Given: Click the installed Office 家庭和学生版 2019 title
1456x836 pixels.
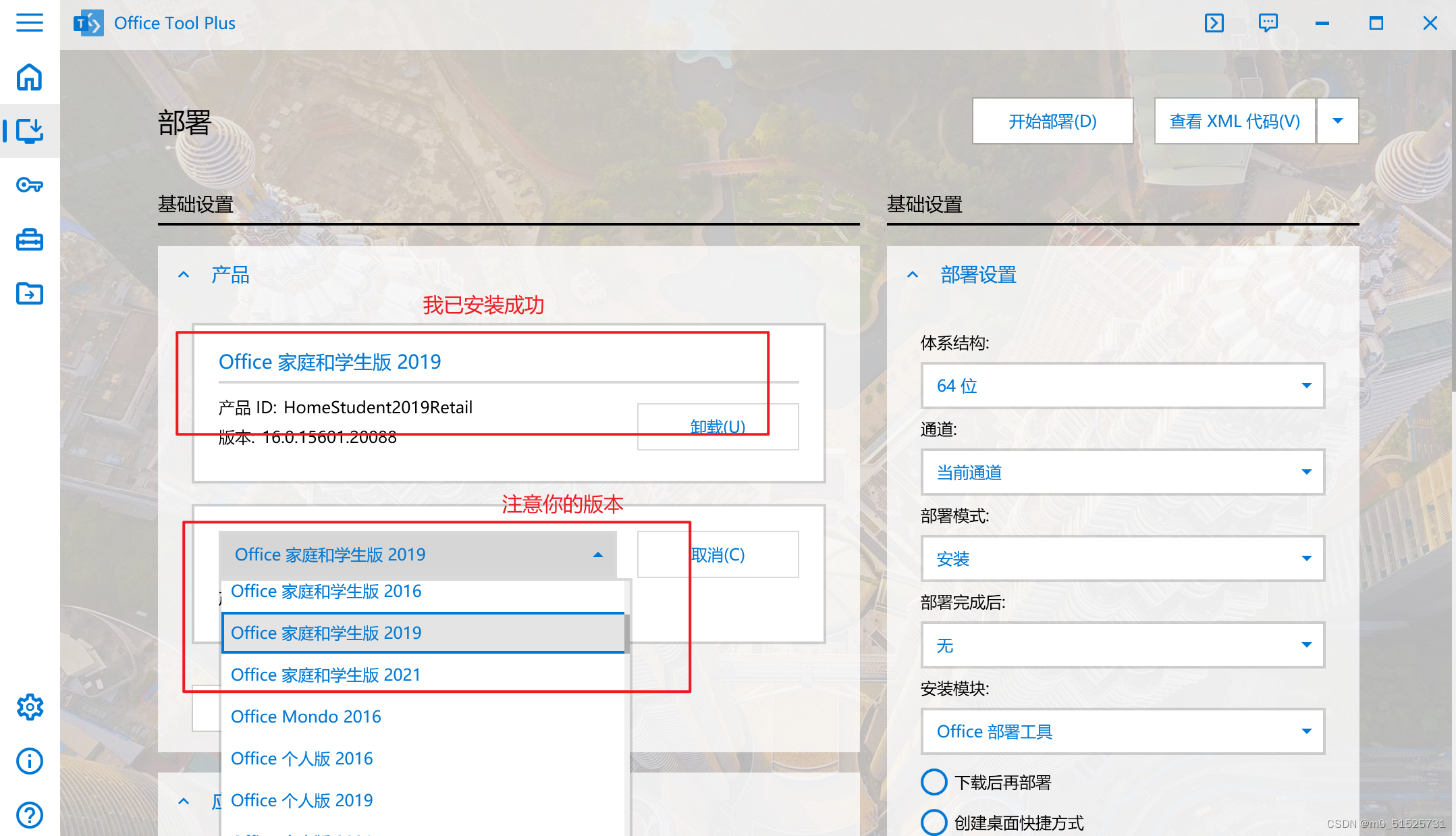Looking at the screenshot, I should click(x=329, y=362).
